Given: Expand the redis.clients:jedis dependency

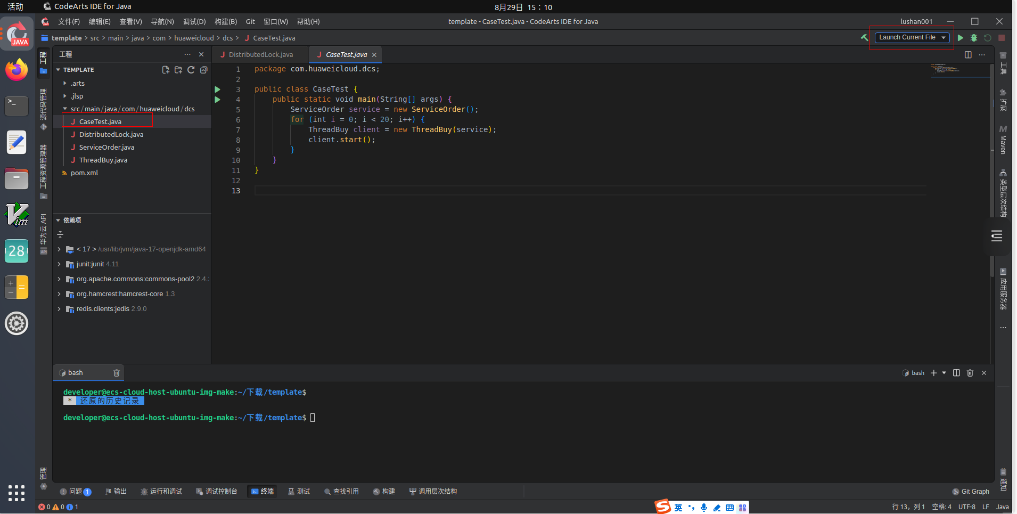Looking at the screenshot, I should 60,310.
